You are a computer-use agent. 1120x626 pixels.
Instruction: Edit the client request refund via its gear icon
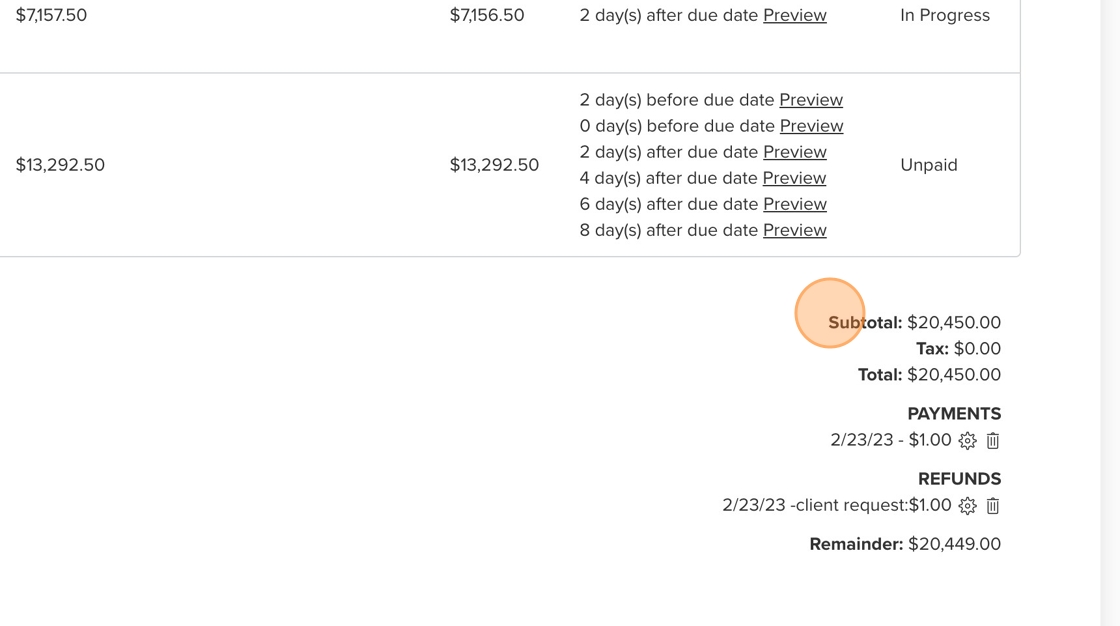[x=967, y=506]
